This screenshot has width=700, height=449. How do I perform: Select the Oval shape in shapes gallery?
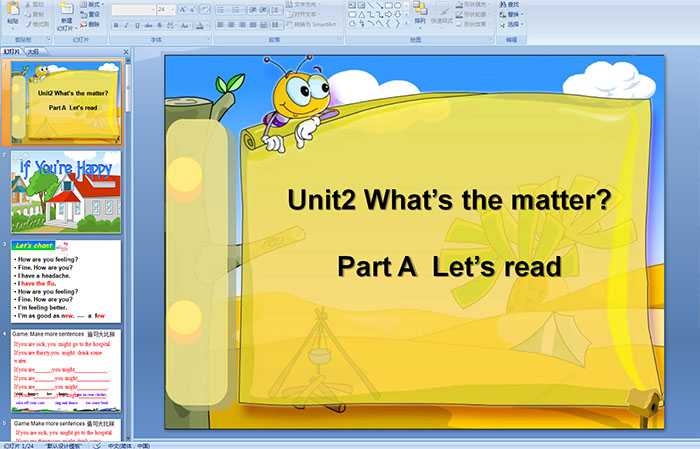[x=397, y=5]
